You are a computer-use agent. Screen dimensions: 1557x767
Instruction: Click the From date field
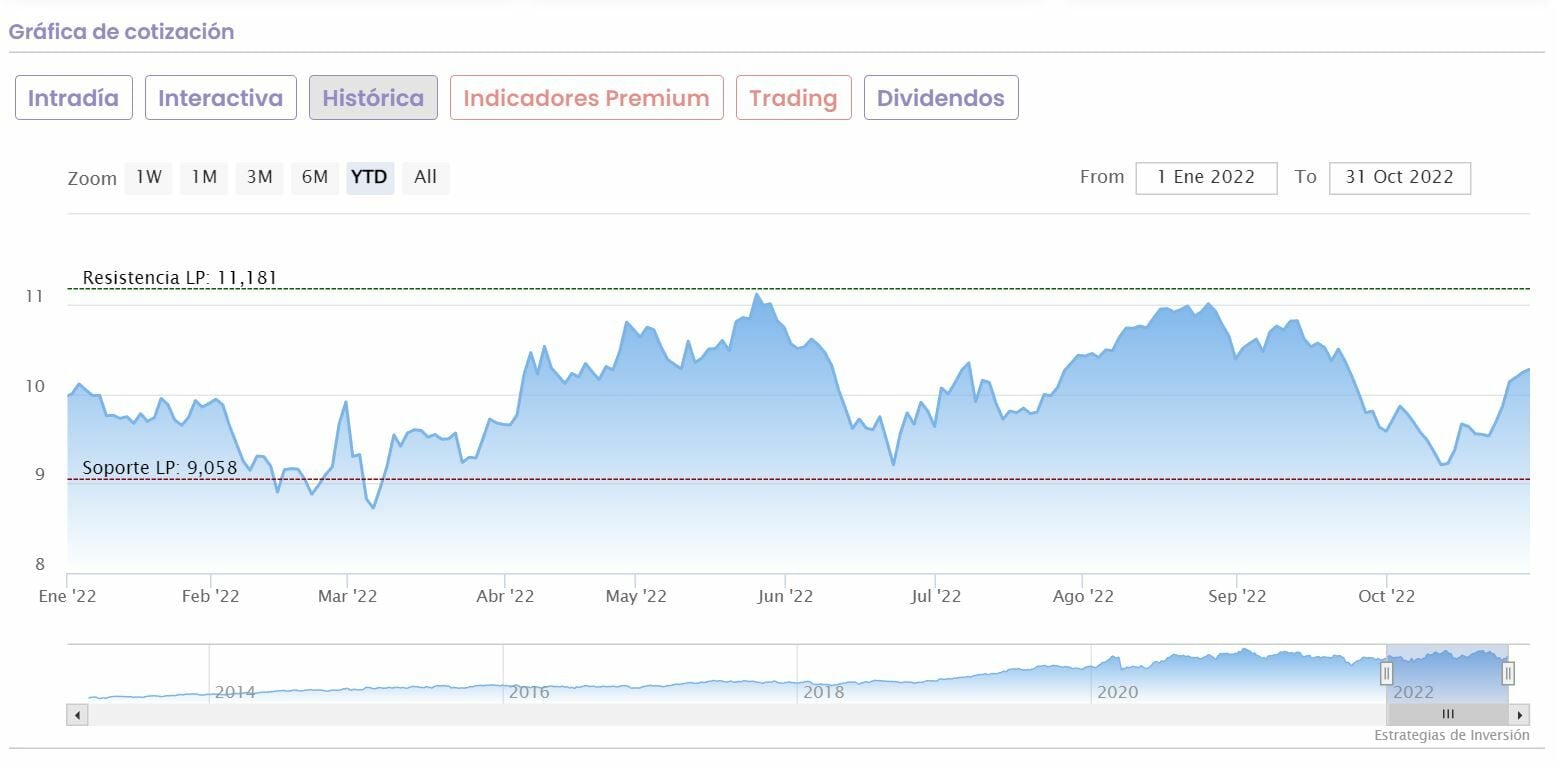1206,177
